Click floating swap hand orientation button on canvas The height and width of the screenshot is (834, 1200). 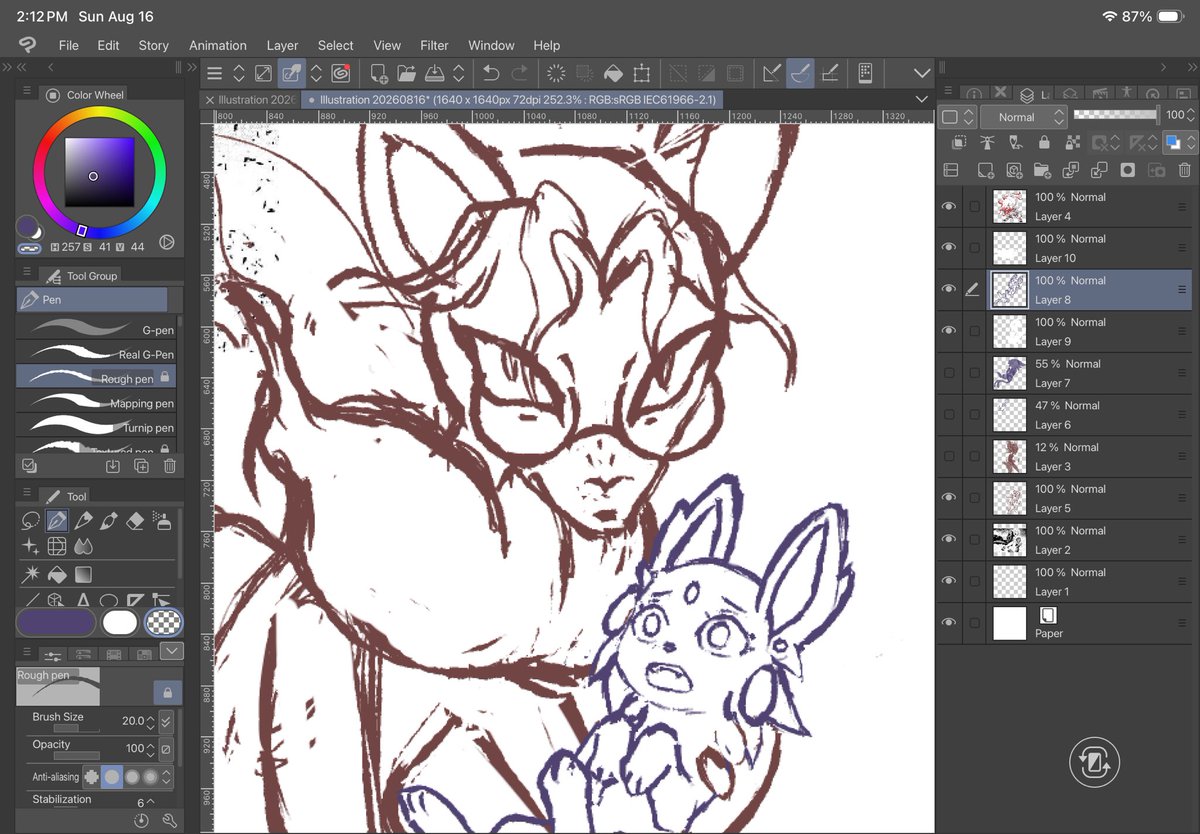pyautogui.click(x=1093, y=764)
